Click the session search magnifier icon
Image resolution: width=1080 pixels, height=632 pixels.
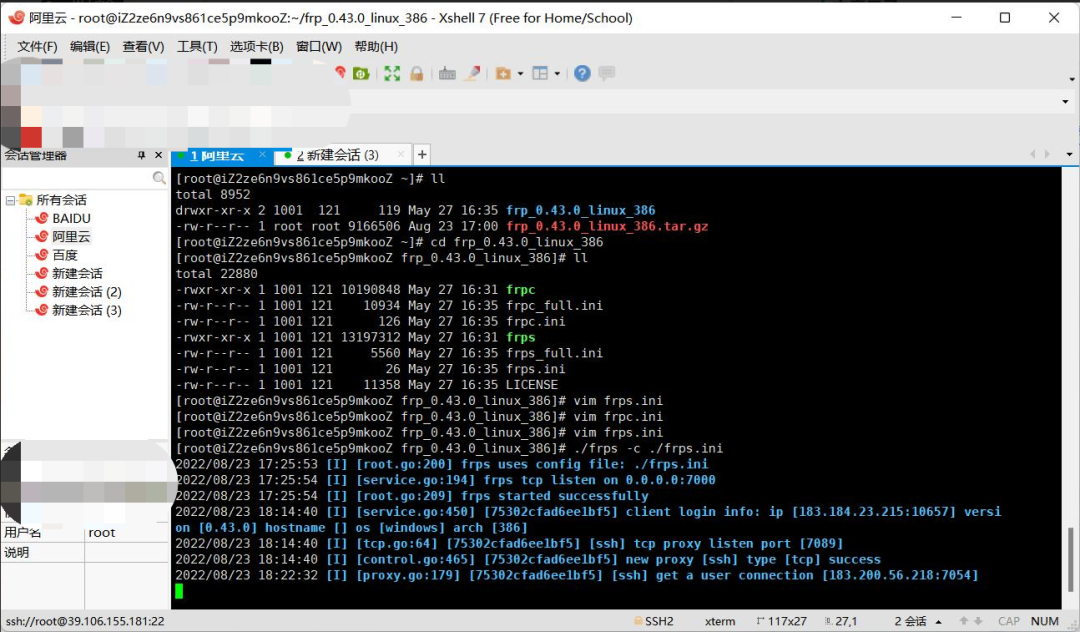[159, 178]
